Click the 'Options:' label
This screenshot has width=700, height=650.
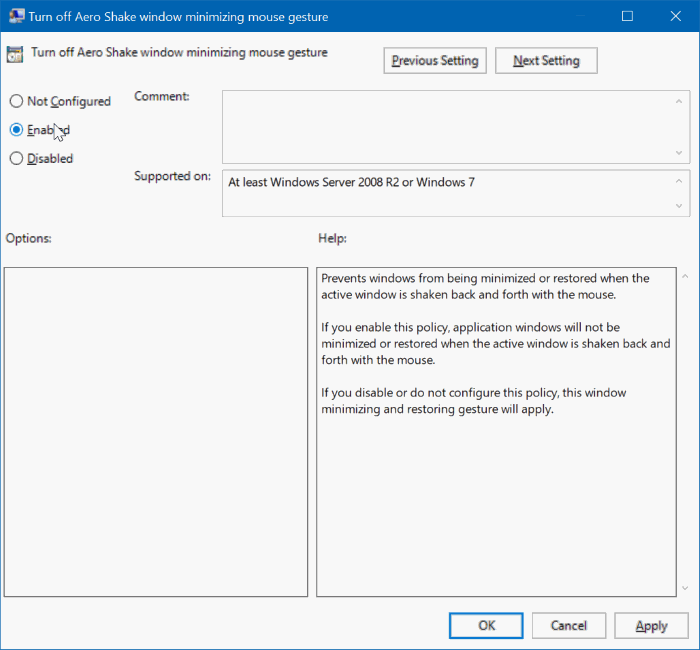click(x=29, y=238)
